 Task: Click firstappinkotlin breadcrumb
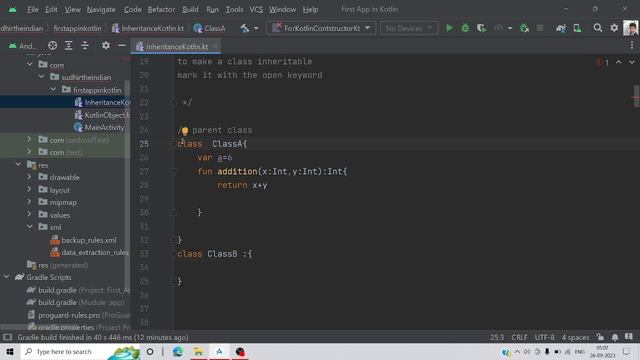[77, 28]
